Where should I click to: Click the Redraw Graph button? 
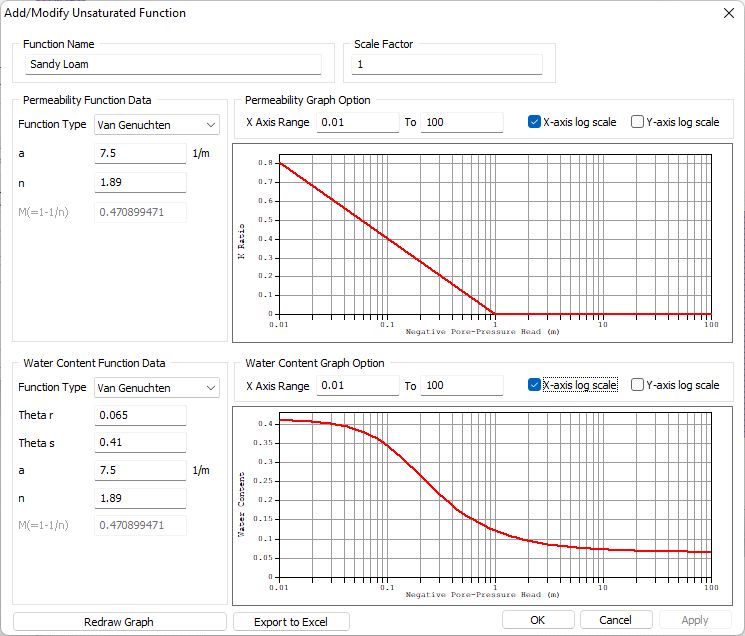pos(119,621)
